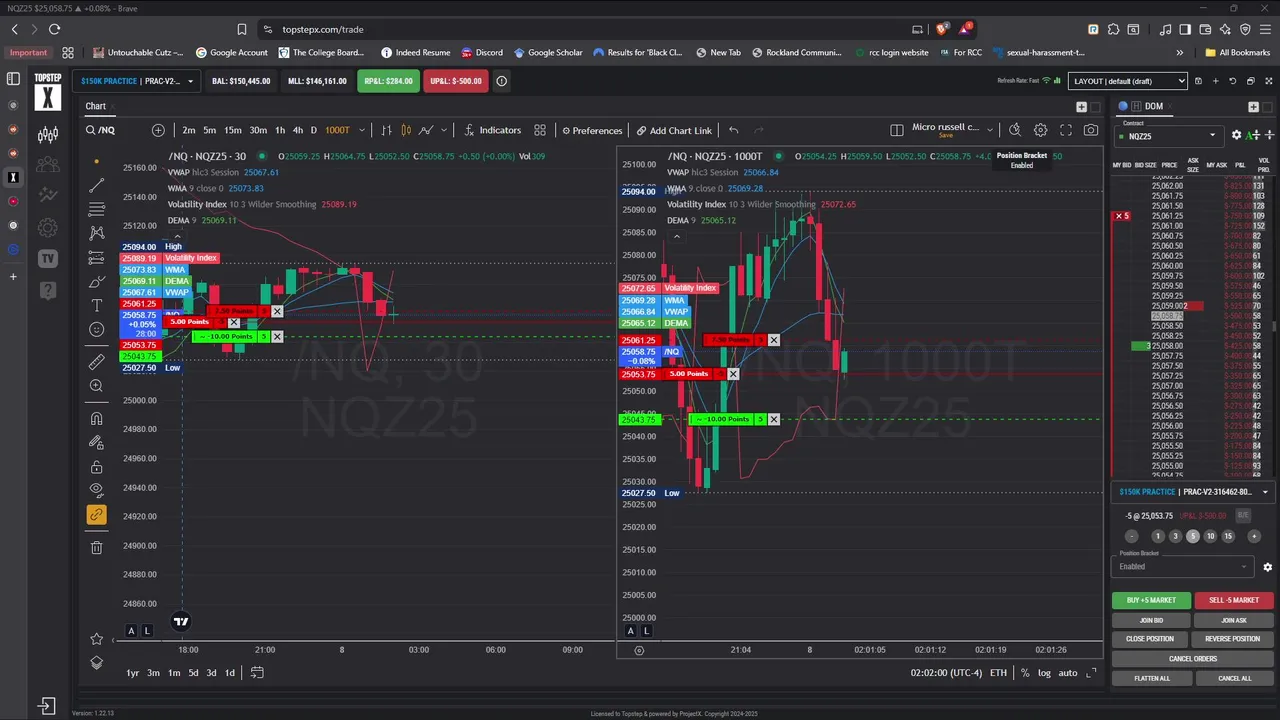The height and width of the screenshot is (720, 1280).
Task: Click the info icon beside UP&L
Action: coord(502,81)
